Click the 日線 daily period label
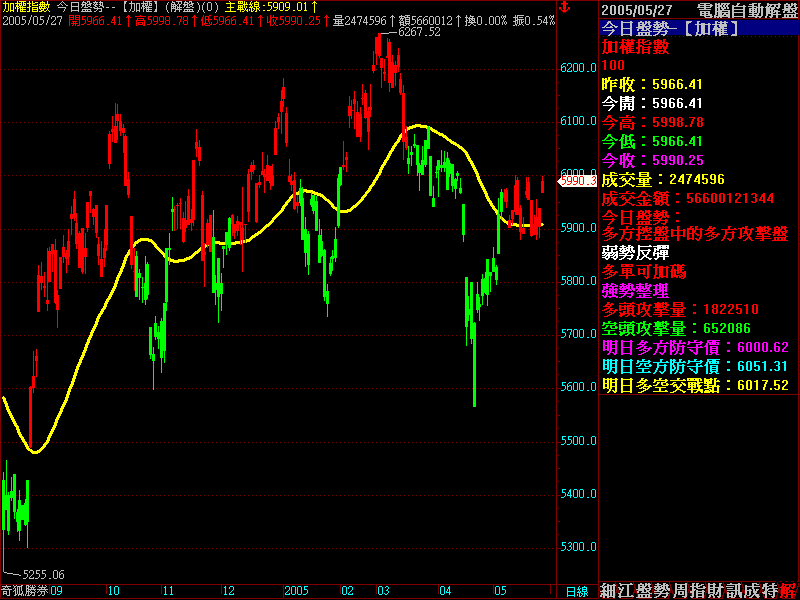Image resolution: width=800 pixels, height=600 pixels. [577, 591]
